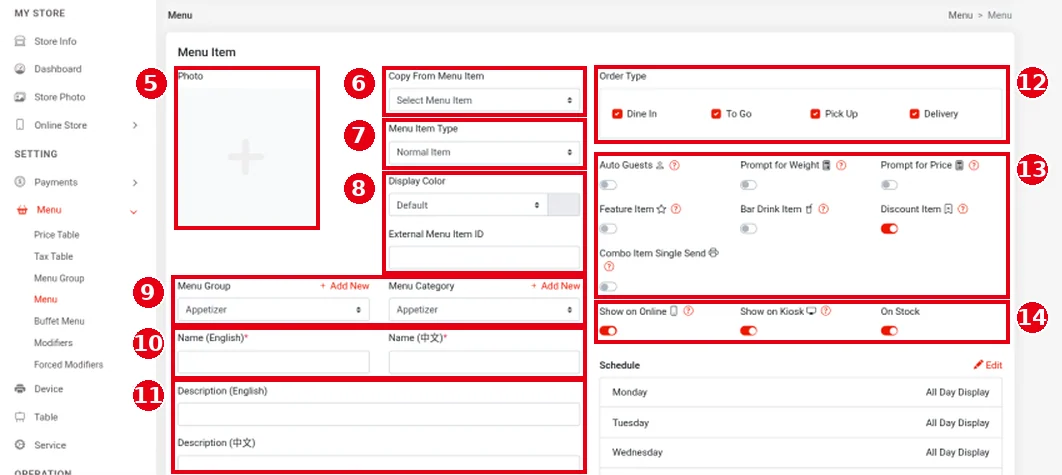The width and height of the screenshot is (1062, 475).
Task: Click the first Menu breadcrumb link
Action: click(960, 15)
